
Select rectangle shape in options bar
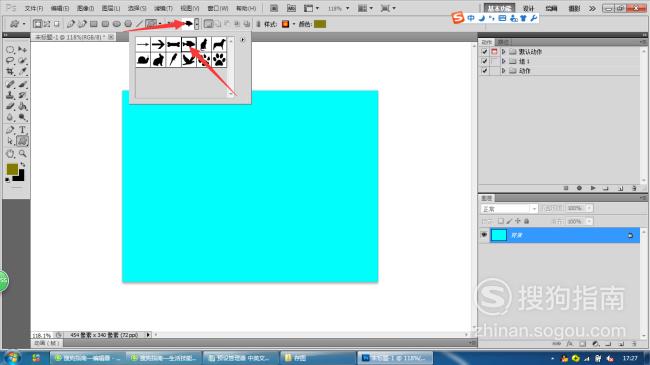(x=94, y=24)
